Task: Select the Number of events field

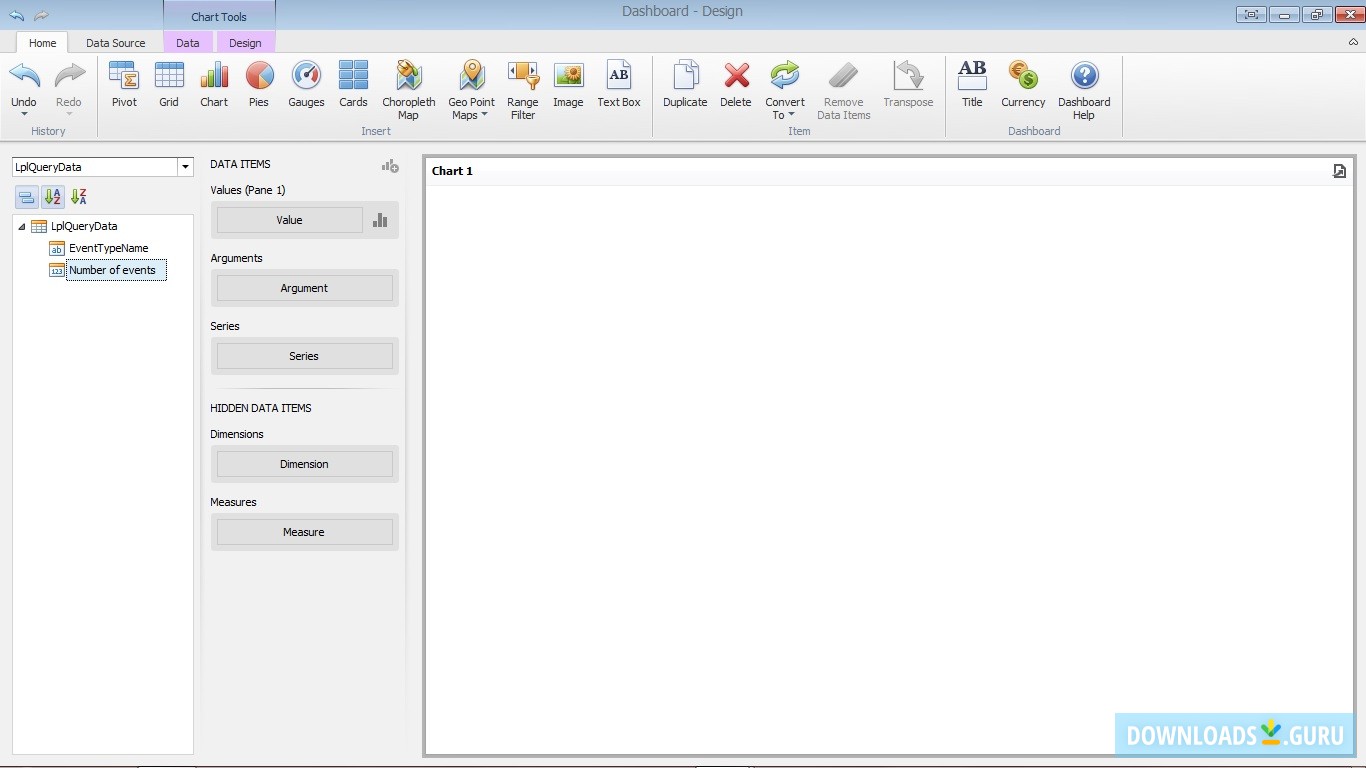Action: click(112, 270)
